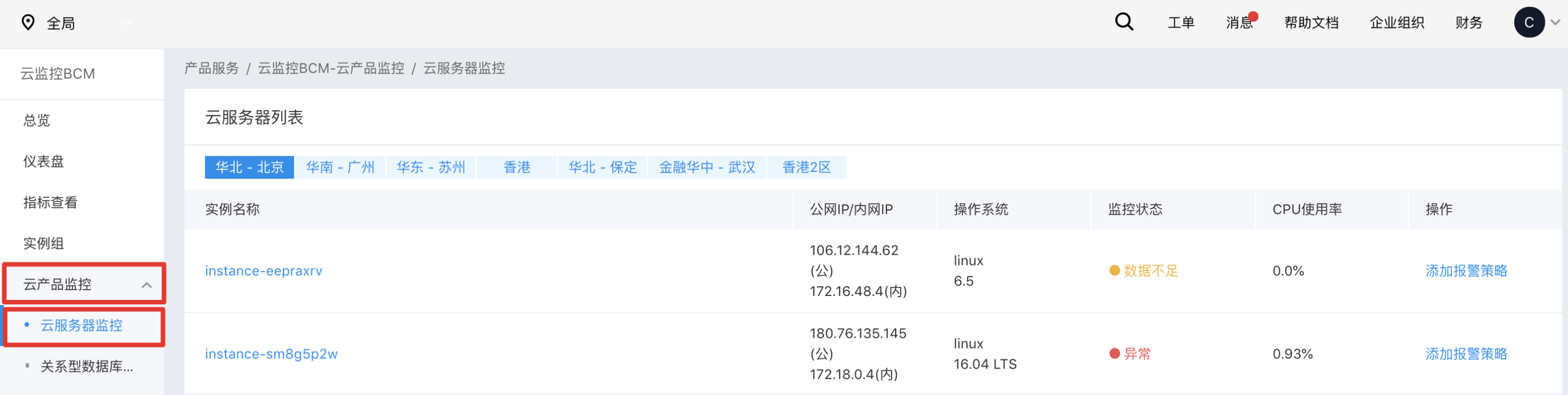Open instance-sm8g5p2w details link
Image resolution: width=1568 pixels, height=395 pixels.
271,354
